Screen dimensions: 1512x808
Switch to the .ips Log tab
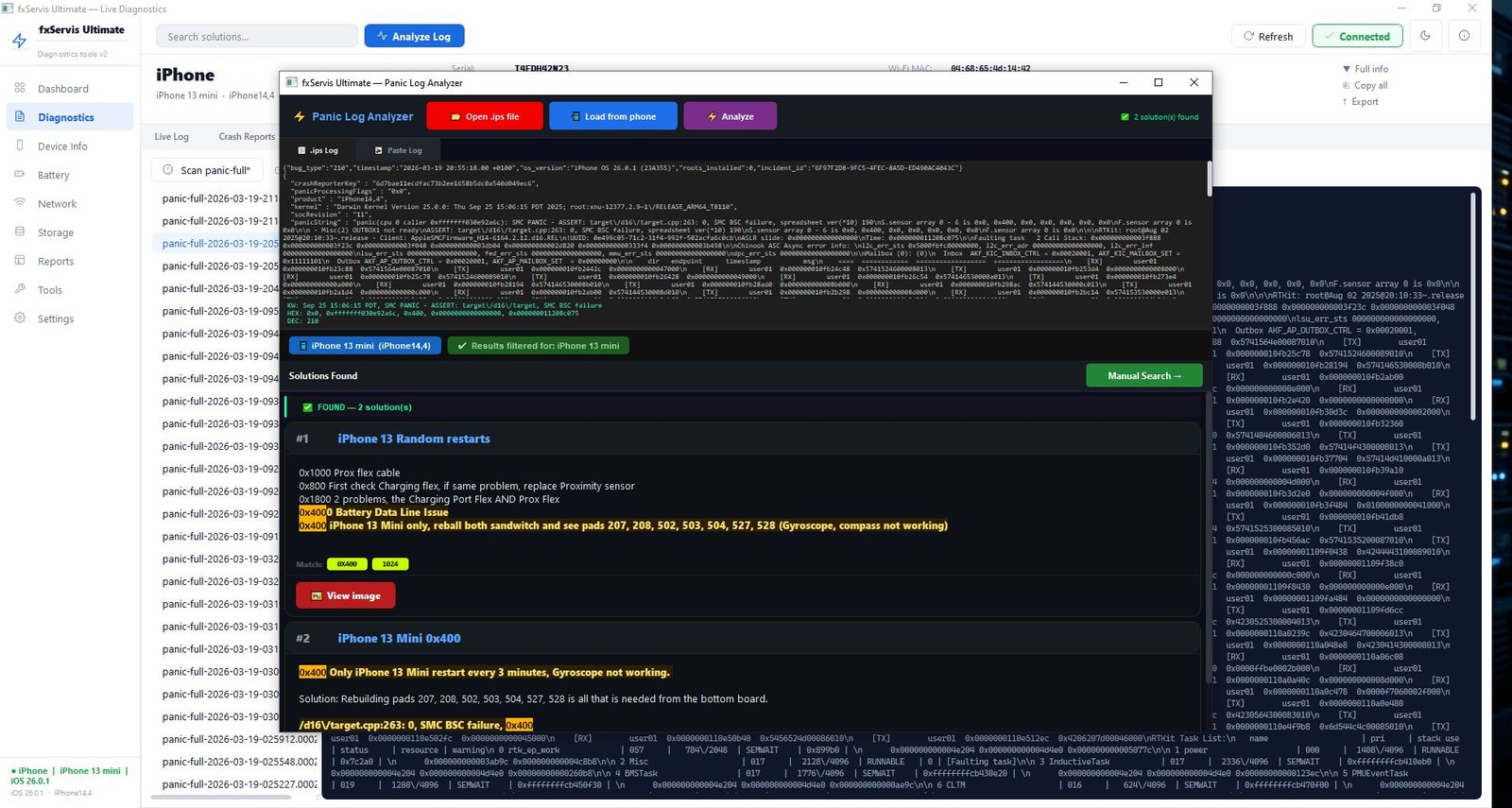pyautogui.click(x=318, y=150)
